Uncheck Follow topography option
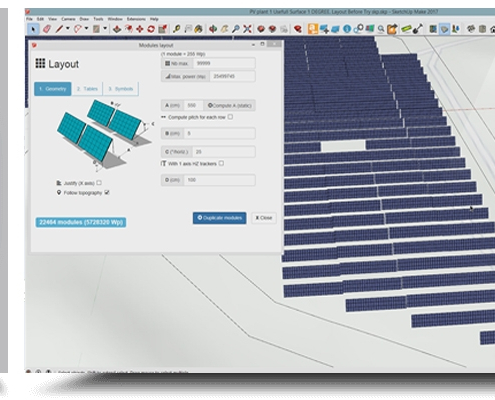The height and width of the screenshot is (400, 495). click(x=107, y=192)
